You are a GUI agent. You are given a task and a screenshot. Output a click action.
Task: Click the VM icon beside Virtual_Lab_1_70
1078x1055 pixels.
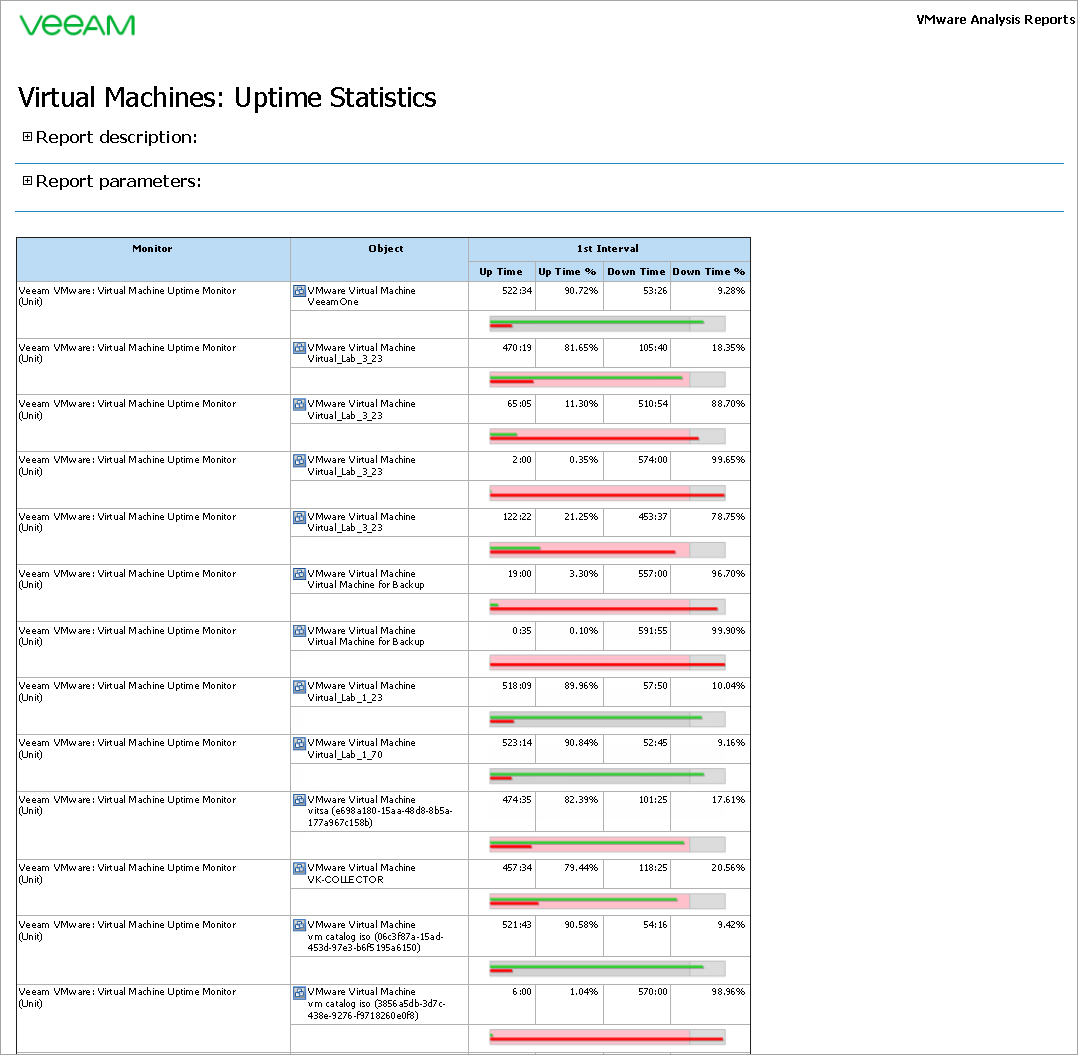pos(299,743)
